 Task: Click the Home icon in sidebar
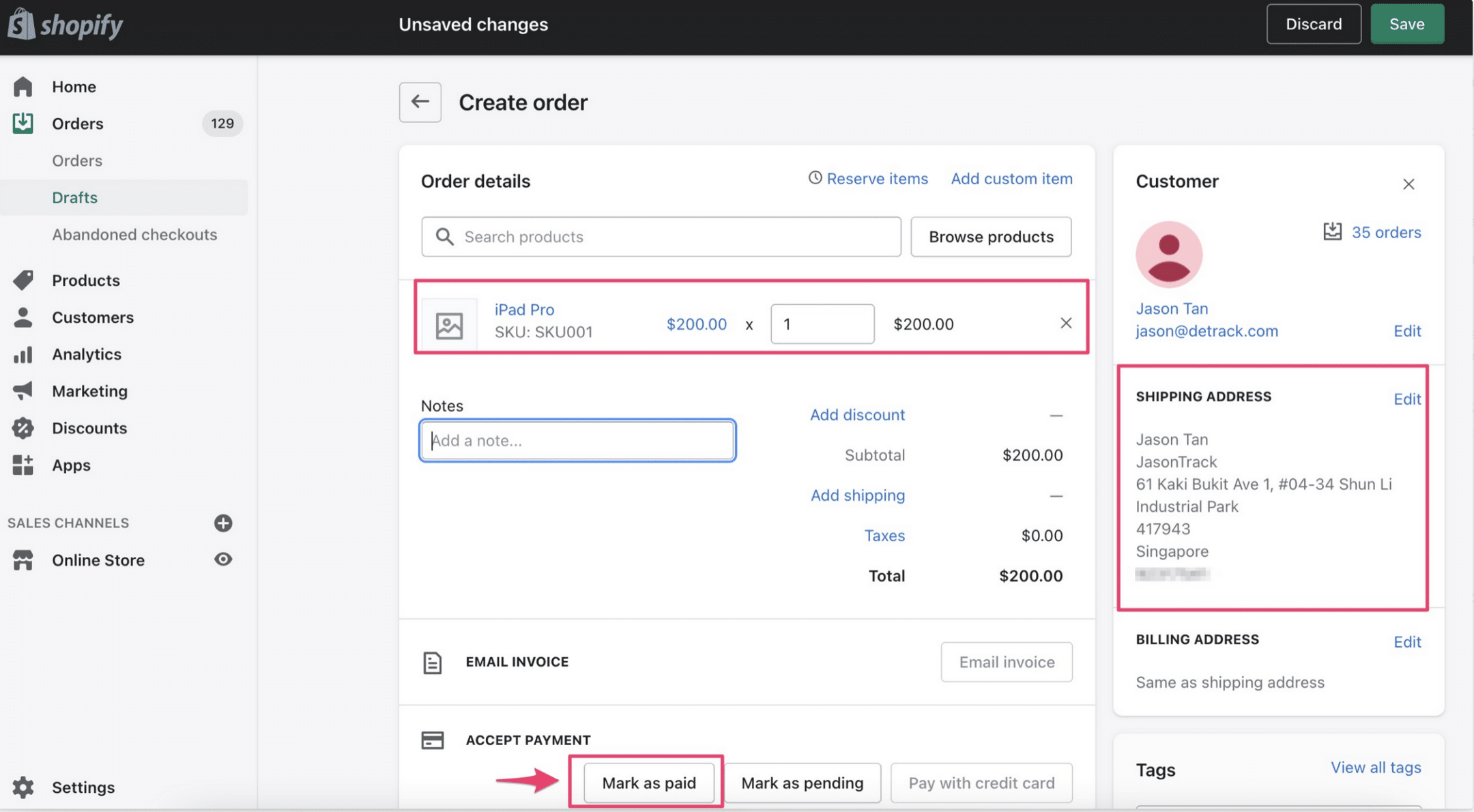point(23,87)
